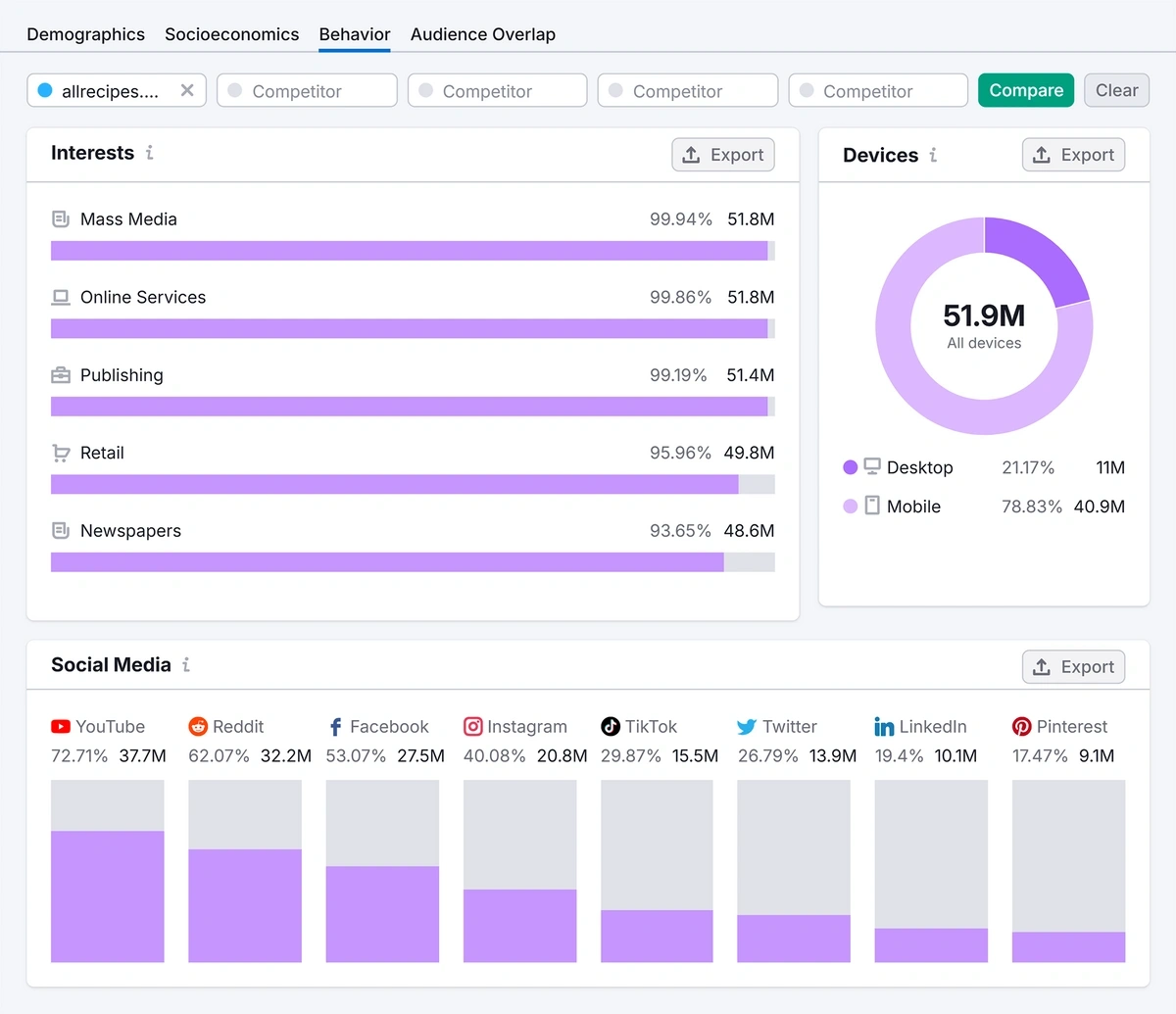This screenshot has height=1014, width=1176.
Task: Click the YouTube 72.71% value
Action: coord(79,755)
